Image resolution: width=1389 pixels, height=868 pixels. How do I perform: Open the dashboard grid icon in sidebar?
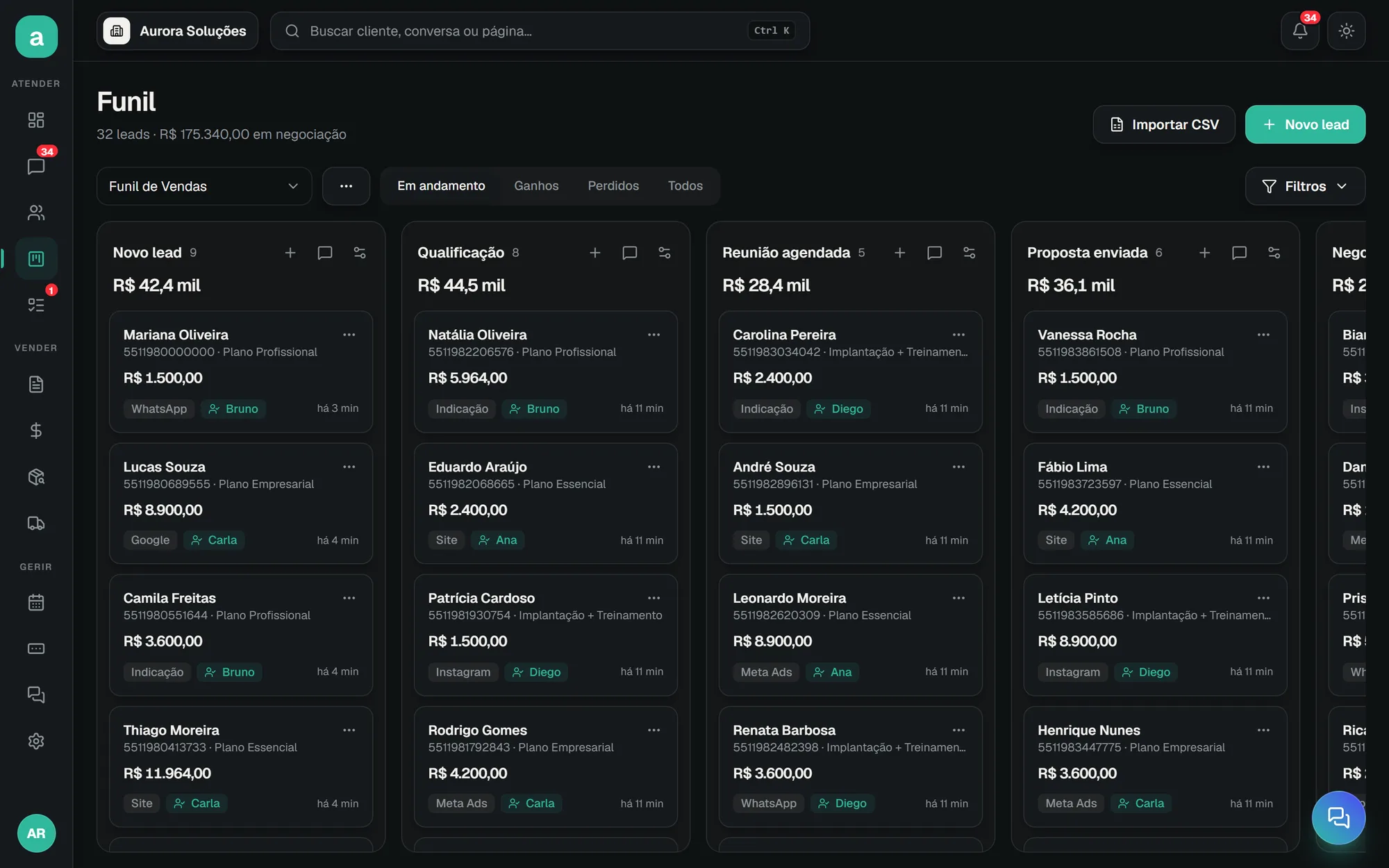coord(36,120)
